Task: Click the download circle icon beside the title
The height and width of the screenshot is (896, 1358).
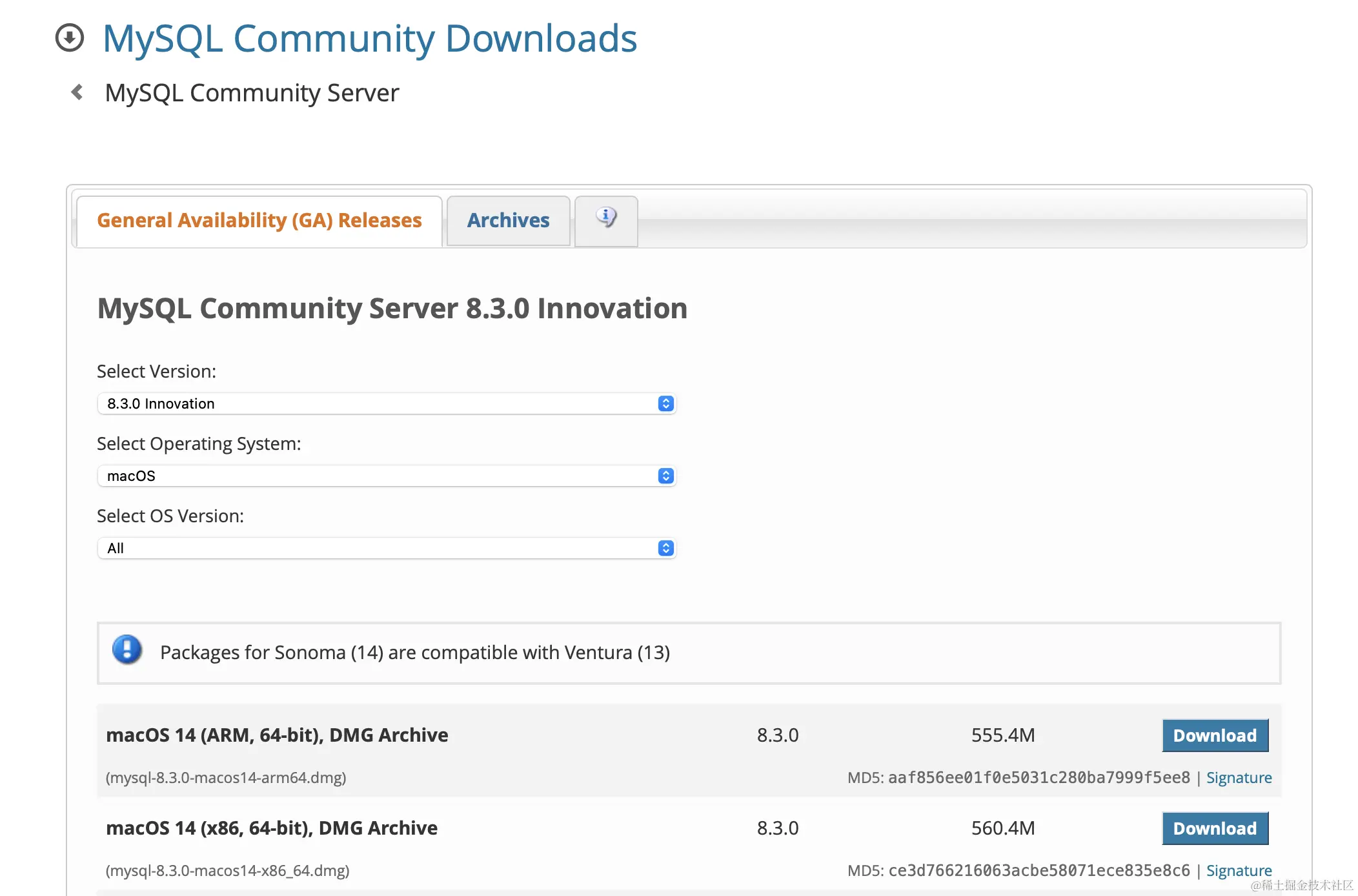Action: pyautogui.click(x=70, y=37)
